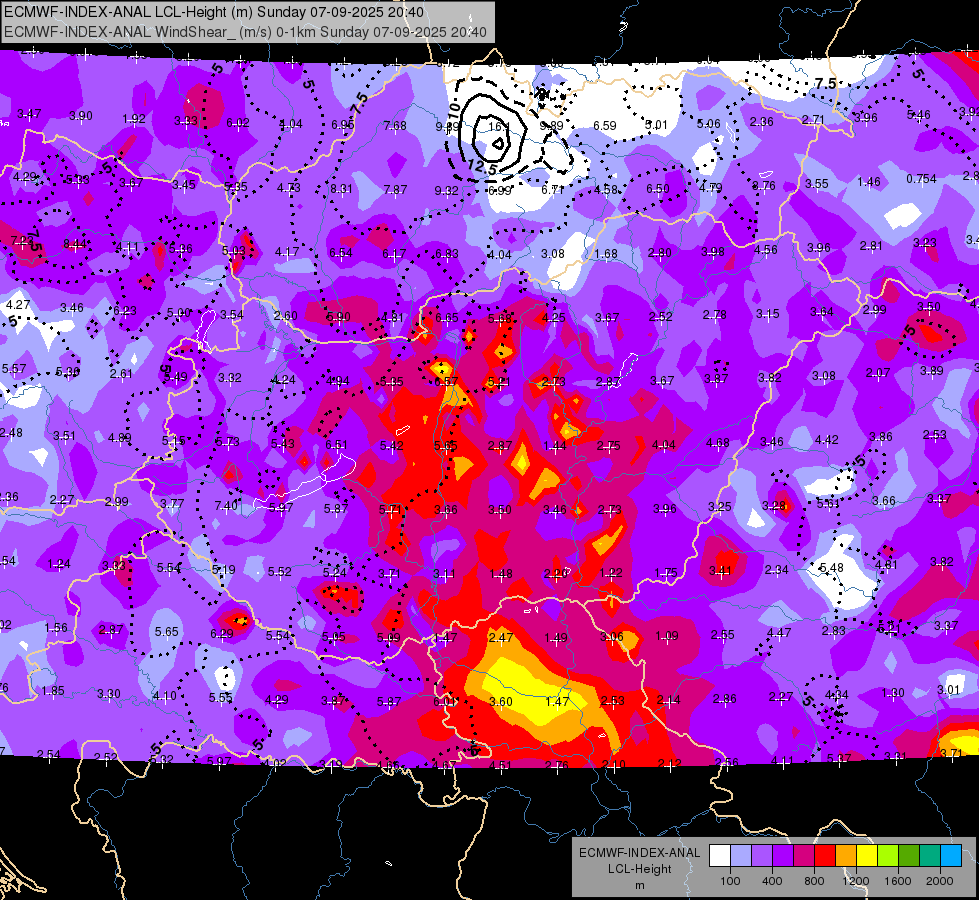This screenshot has height=900, width=979.
Task: Click the yellow legend swatch
Action: (x=867, y=855)
